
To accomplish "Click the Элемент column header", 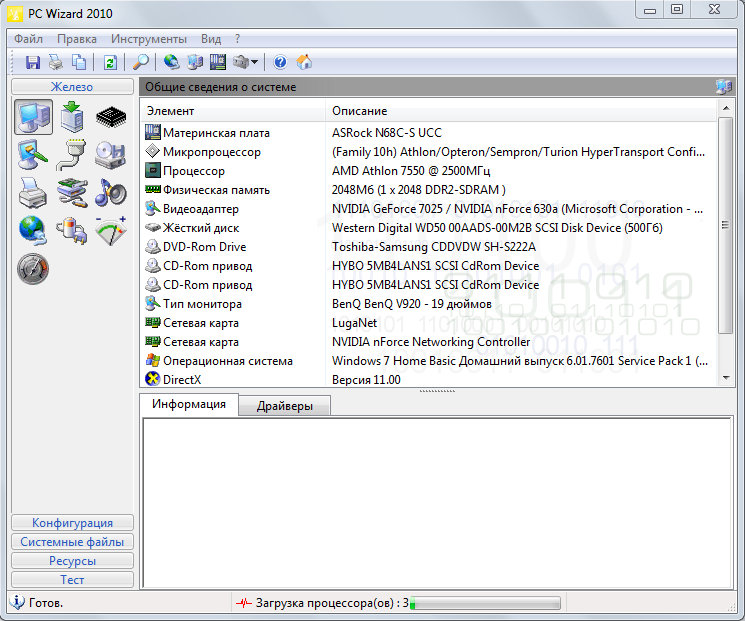I will (x=233, y=111).
